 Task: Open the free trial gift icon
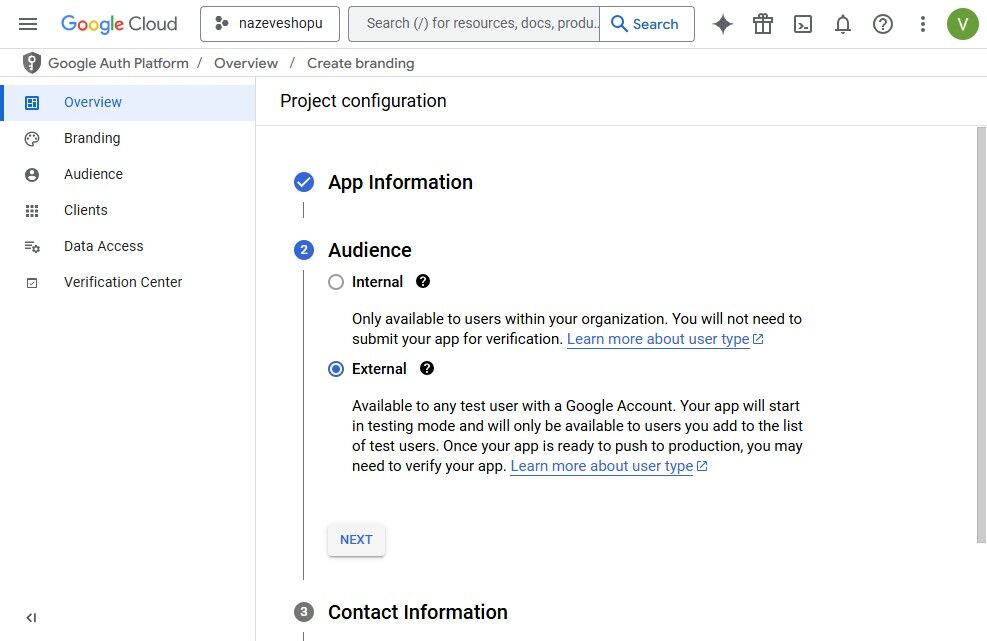coord(763,24)
